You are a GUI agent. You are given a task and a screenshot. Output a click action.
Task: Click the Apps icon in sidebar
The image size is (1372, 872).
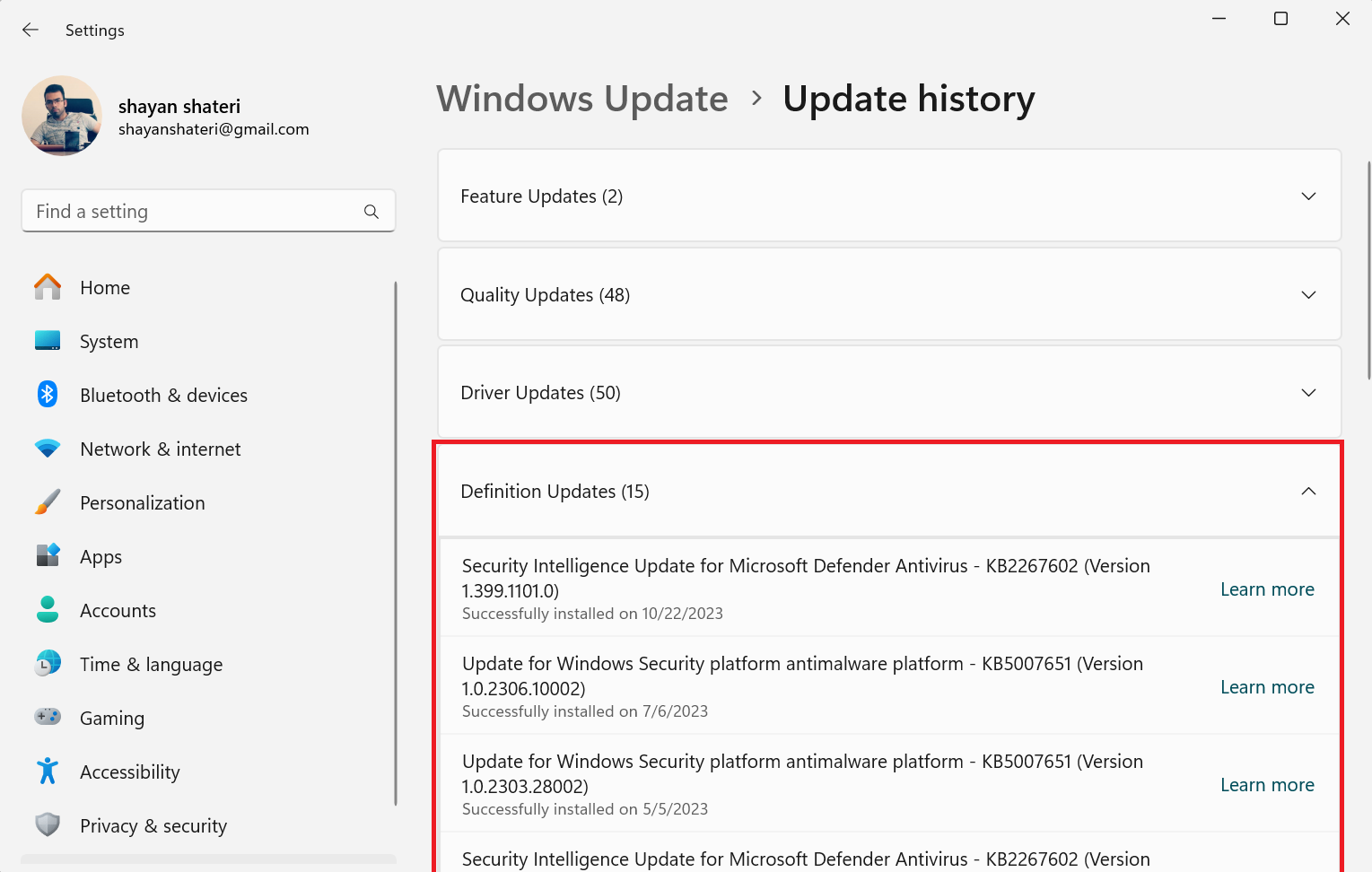[x=48, y=556]
